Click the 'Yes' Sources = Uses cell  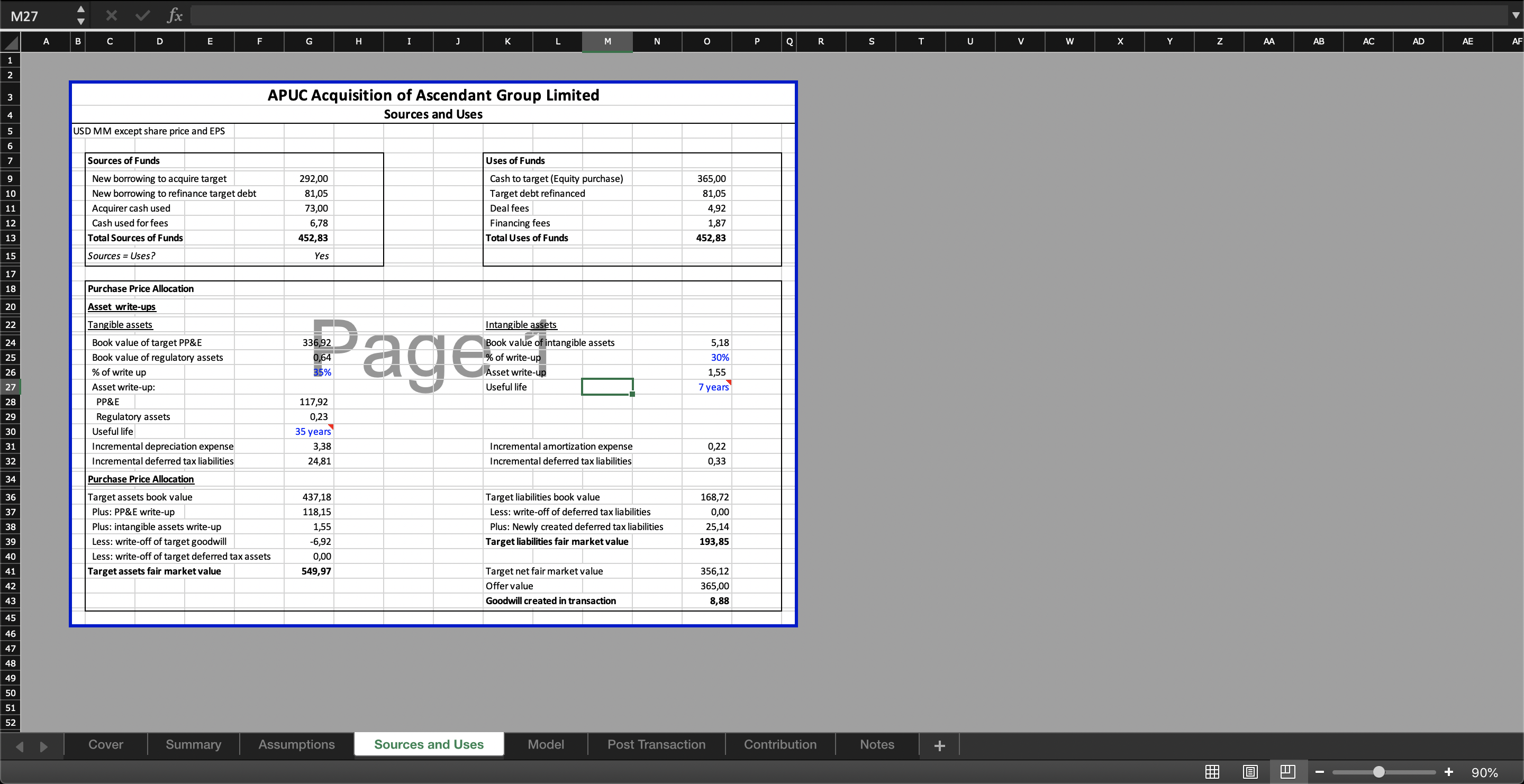(309, 256)
